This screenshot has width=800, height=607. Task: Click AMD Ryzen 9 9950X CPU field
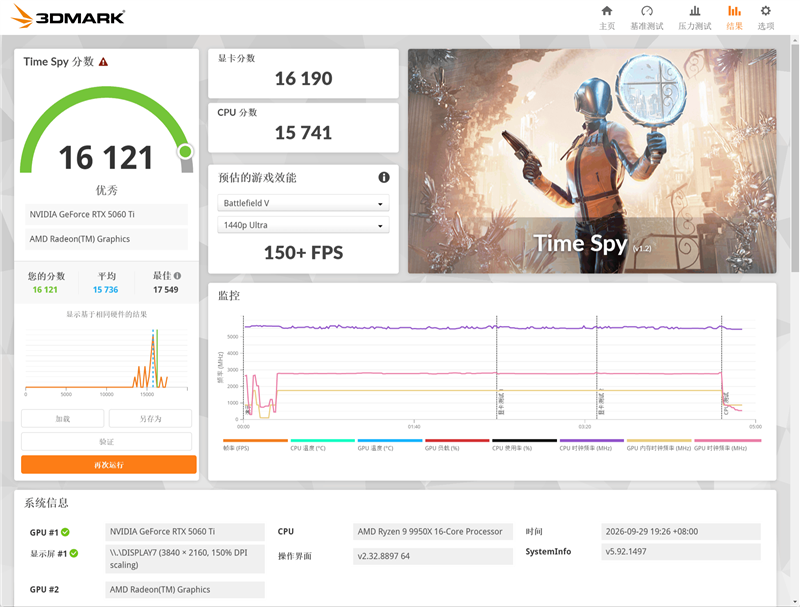point(433,532)
